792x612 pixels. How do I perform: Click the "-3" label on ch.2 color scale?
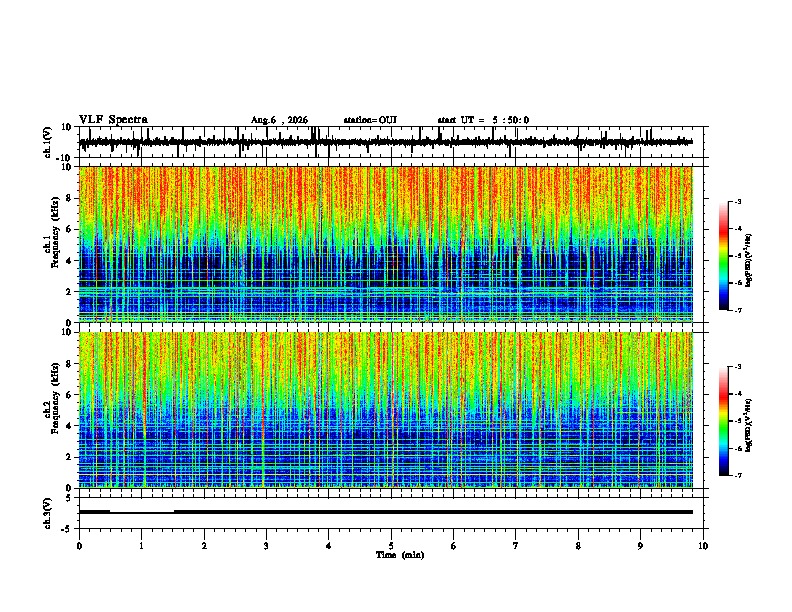tap(737, 367)
